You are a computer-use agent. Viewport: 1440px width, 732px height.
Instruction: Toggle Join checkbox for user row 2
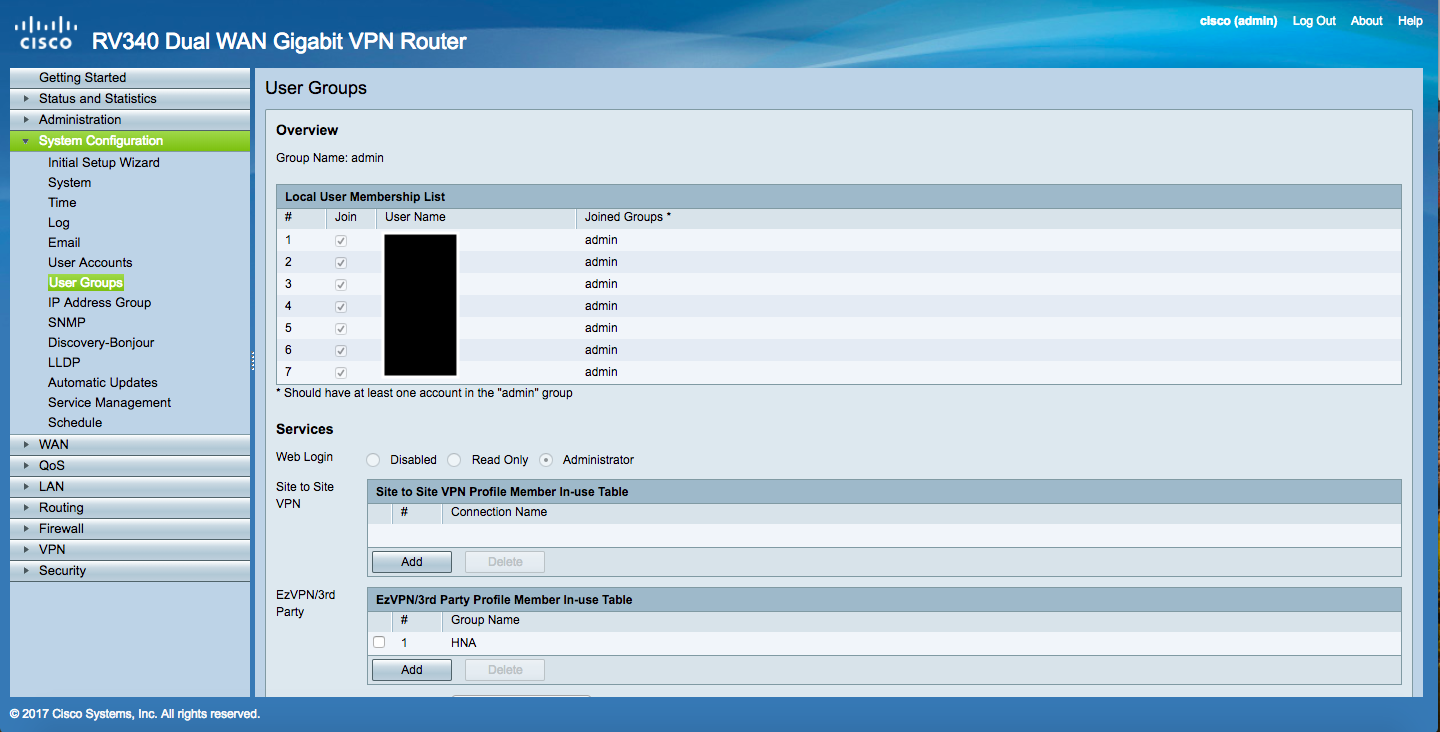tap(341, 263)
